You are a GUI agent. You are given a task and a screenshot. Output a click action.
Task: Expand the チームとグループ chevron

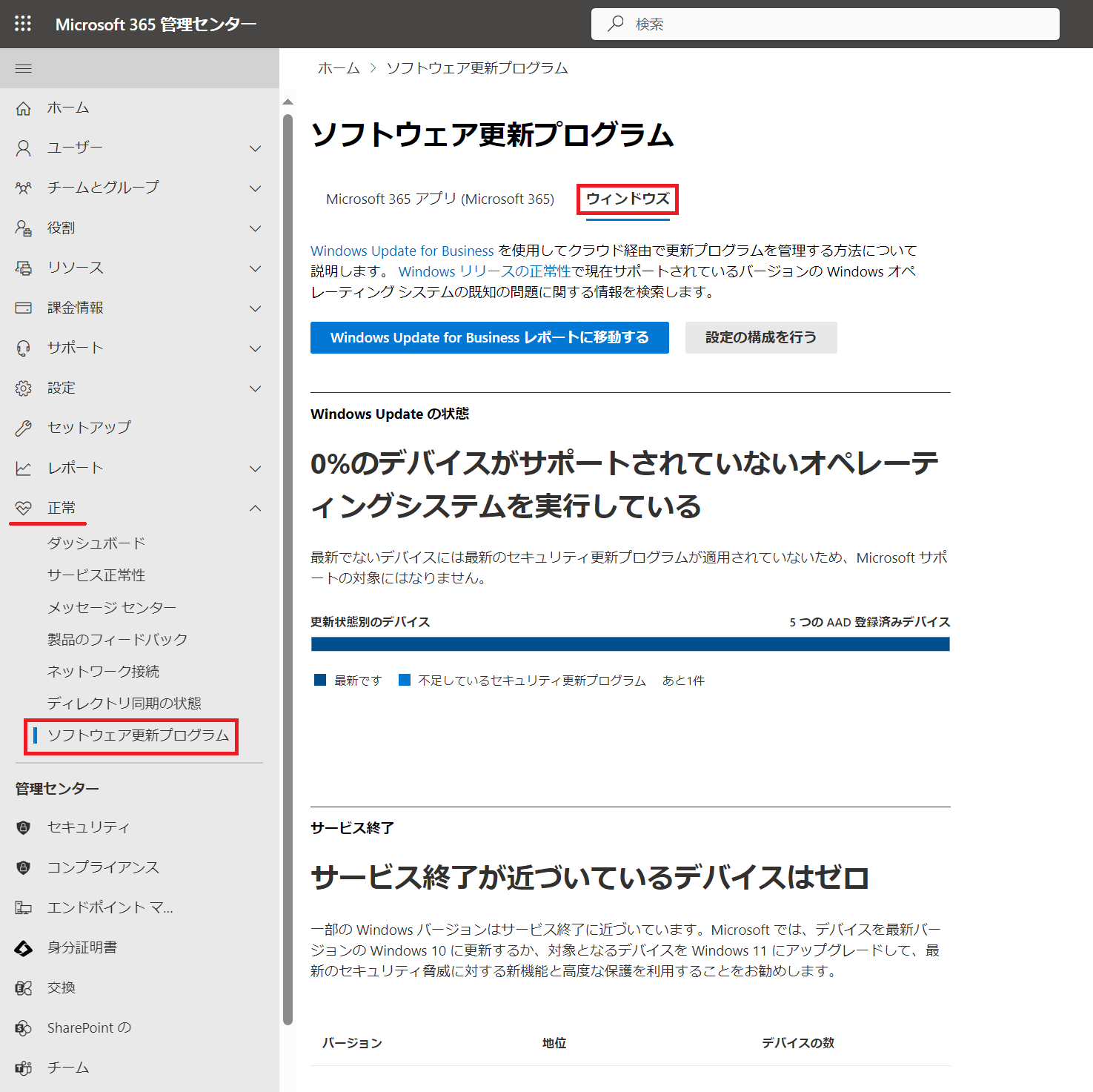[256, 188]
